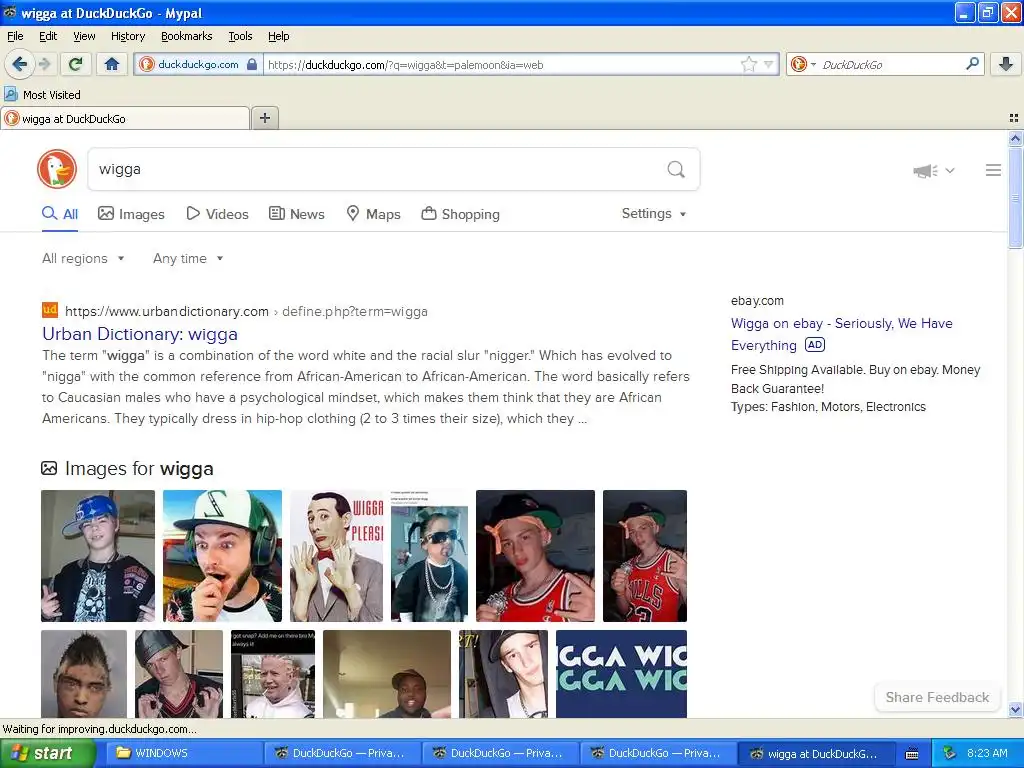Open the URL history dropdown arrow
This screenshot has width=1024, height=768.
point(768,64)
